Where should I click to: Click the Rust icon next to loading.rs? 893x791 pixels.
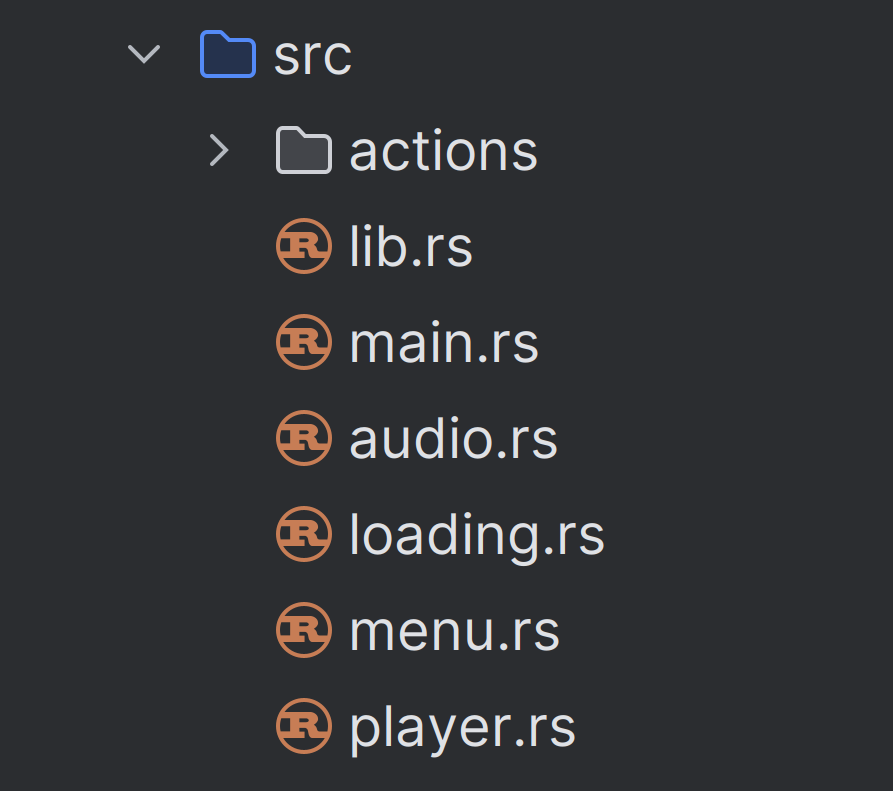(304, 534)
